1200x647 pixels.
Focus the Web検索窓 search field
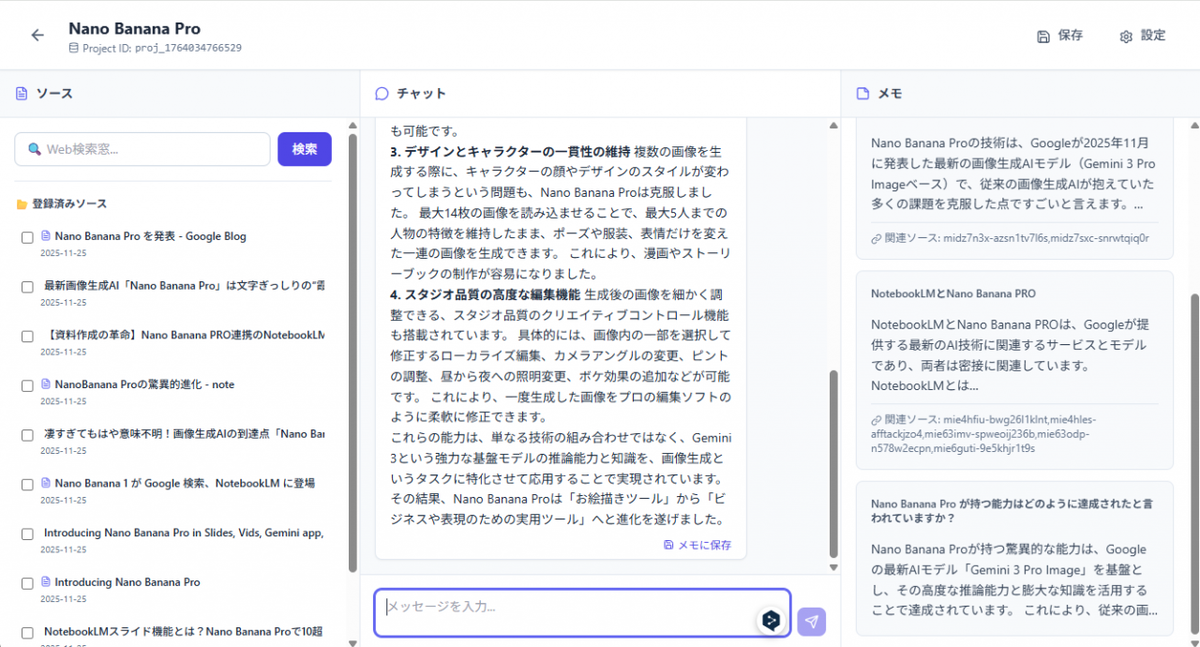[142, 149]
